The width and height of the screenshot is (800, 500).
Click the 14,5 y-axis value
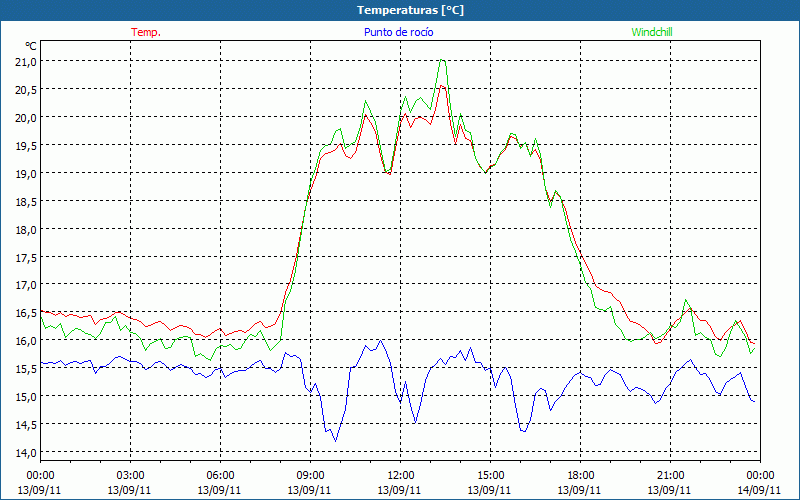[26, 424]
